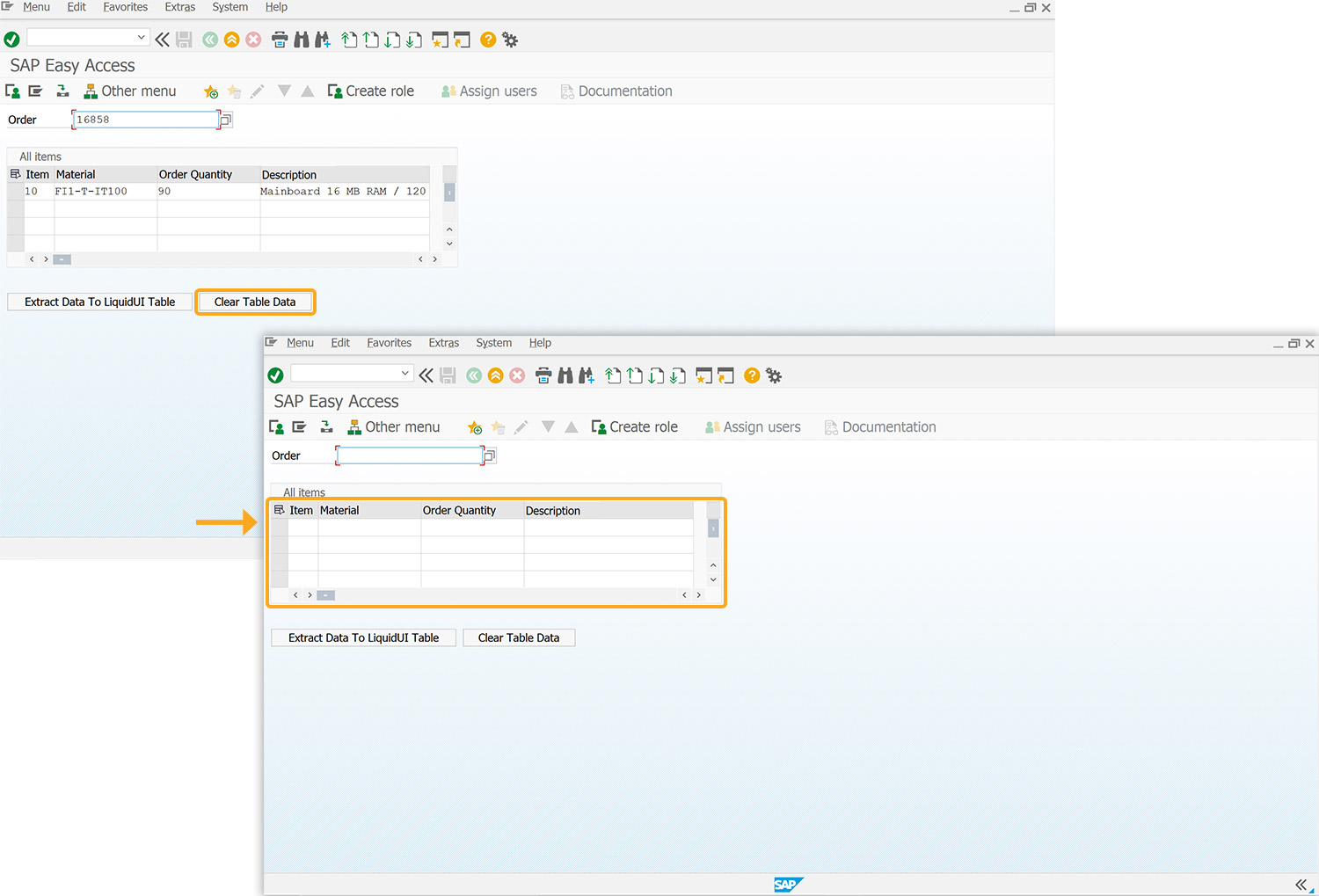Click Move Favorites Up triangle in front window
Screen dimensions: 1319x896
click(572, 427)
